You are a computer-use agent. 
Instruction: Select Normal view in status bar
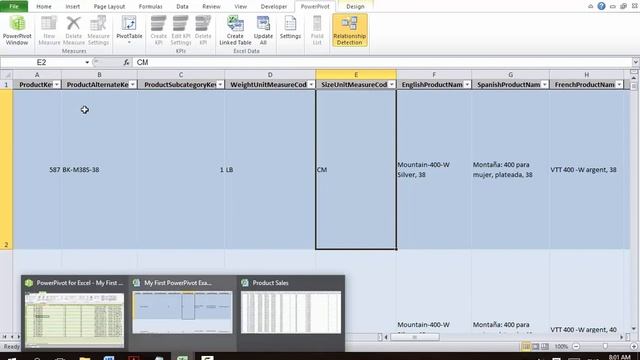click(526, 347)
